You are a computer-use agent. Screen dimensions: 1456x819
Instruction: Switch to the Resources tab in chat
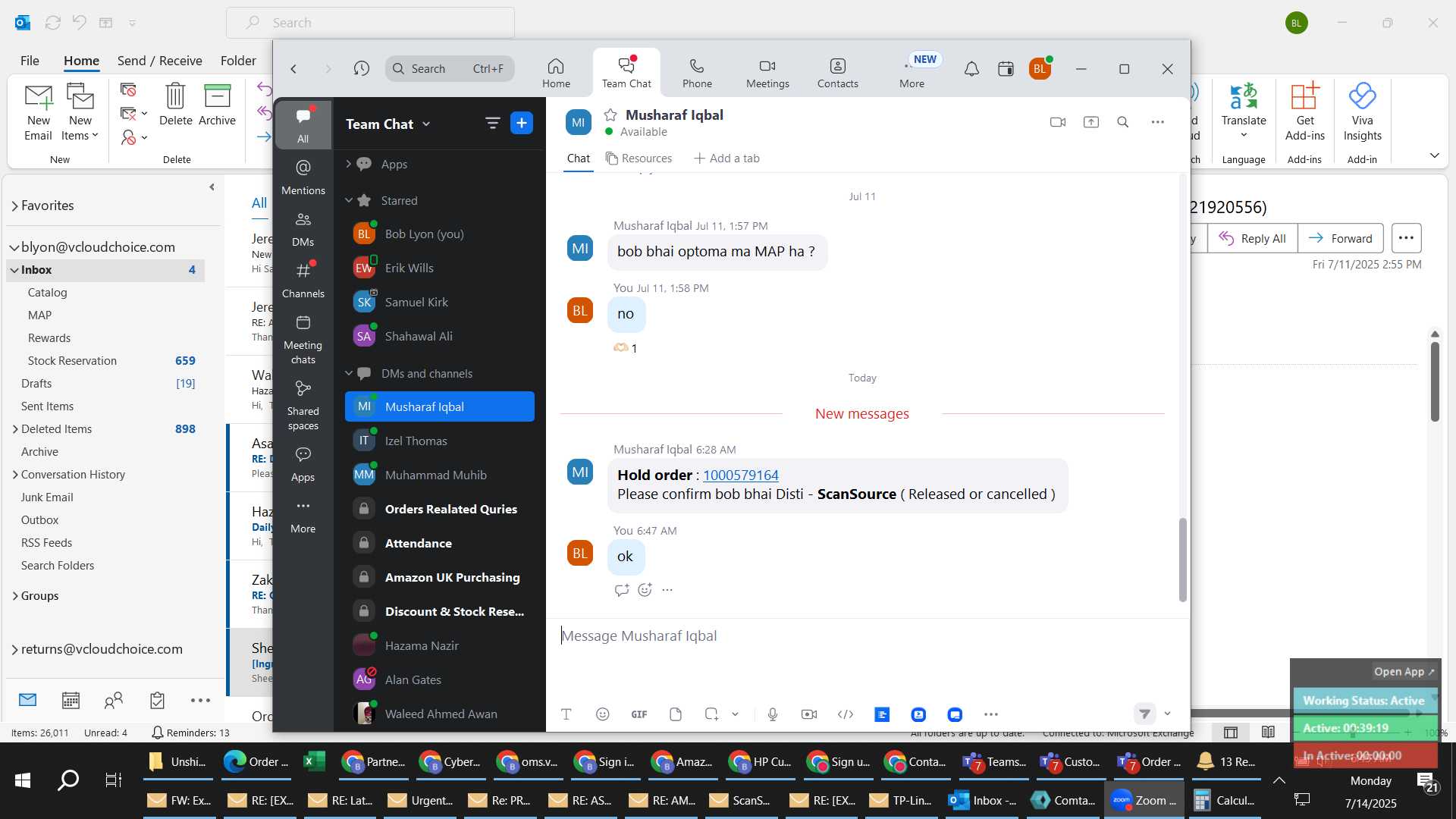pos(639,158)
